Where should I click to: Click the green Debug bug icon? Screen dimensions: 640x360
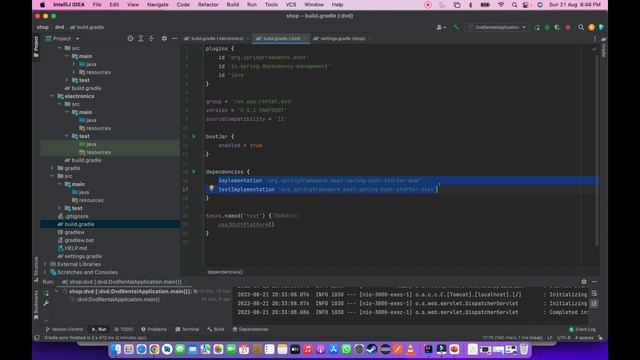coord(547,27)
